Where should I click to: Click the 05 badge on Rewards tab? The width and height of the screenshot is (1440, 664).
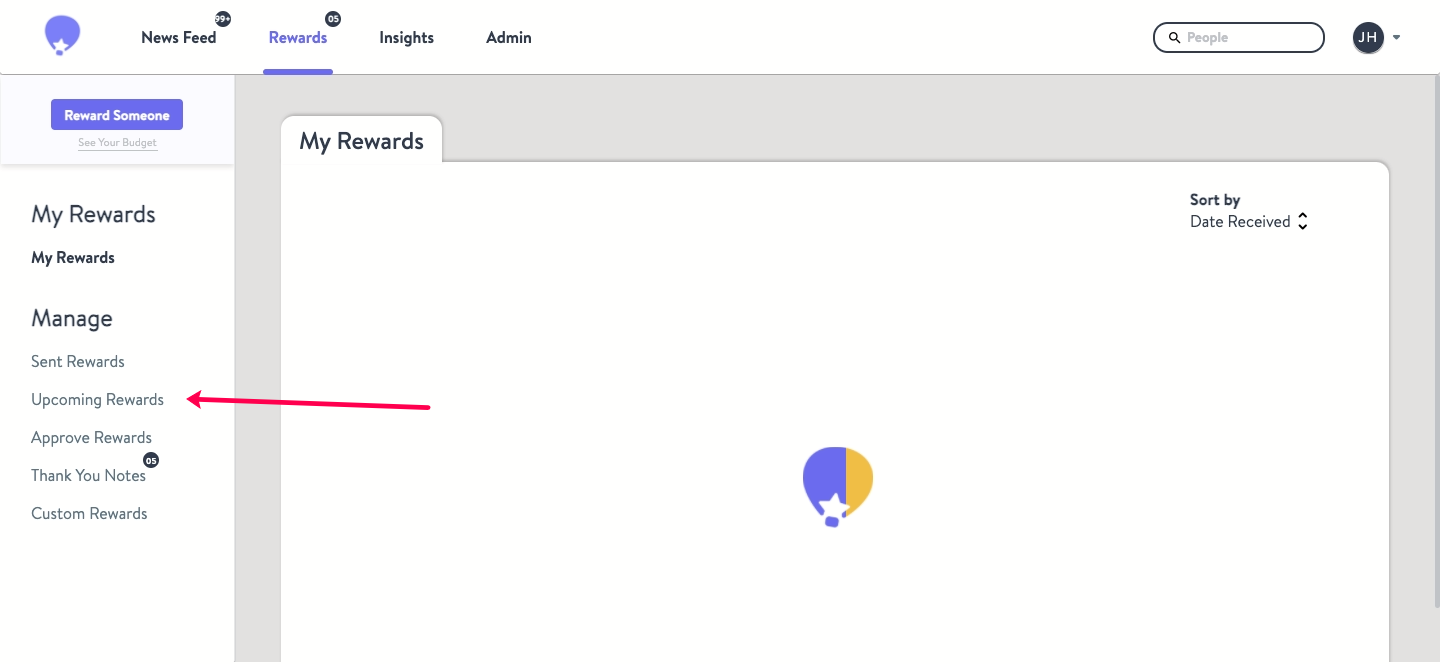[333, 19]
